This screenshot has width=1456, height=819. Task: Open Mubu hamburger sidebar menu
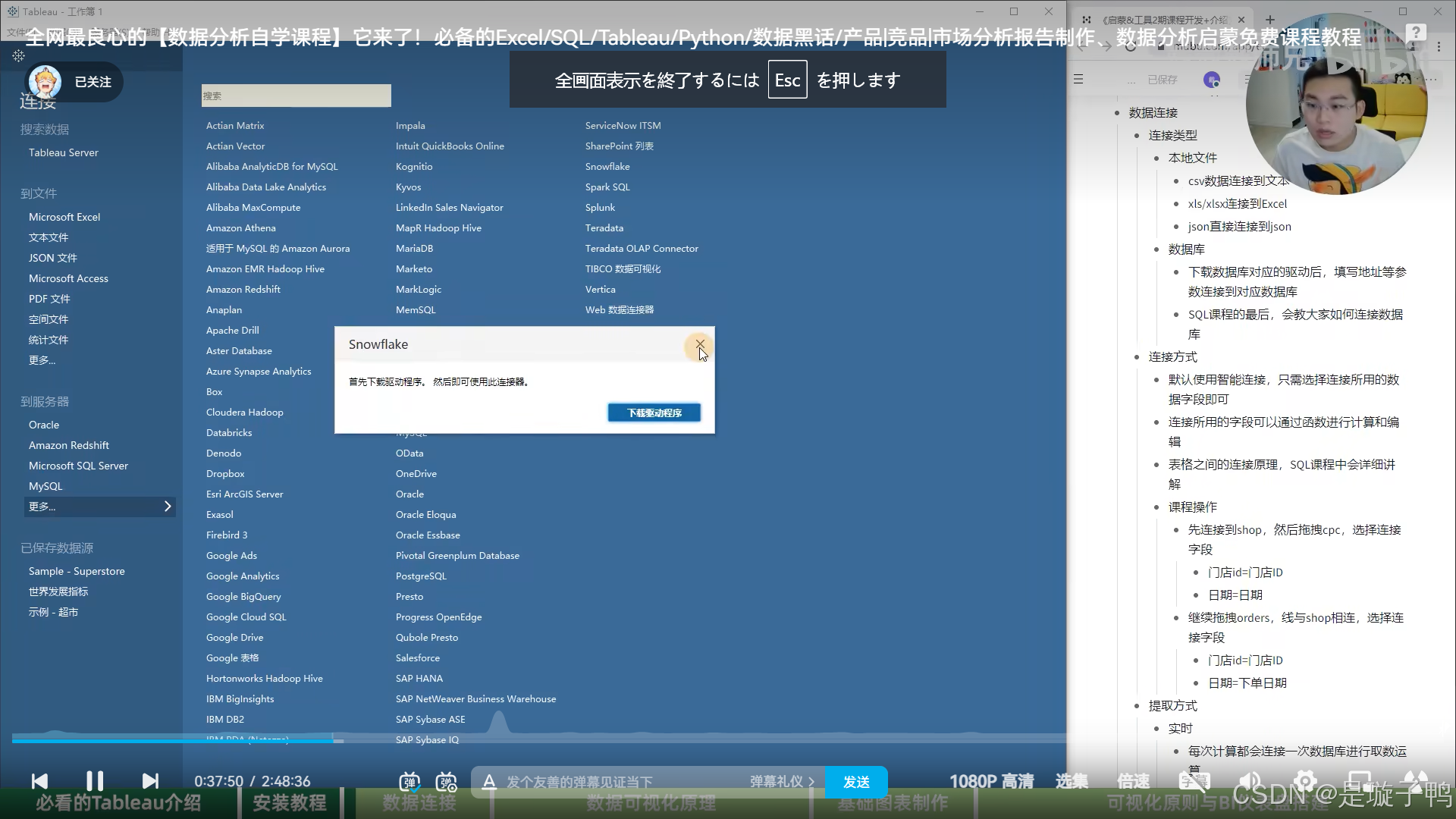pos(1078,79)
